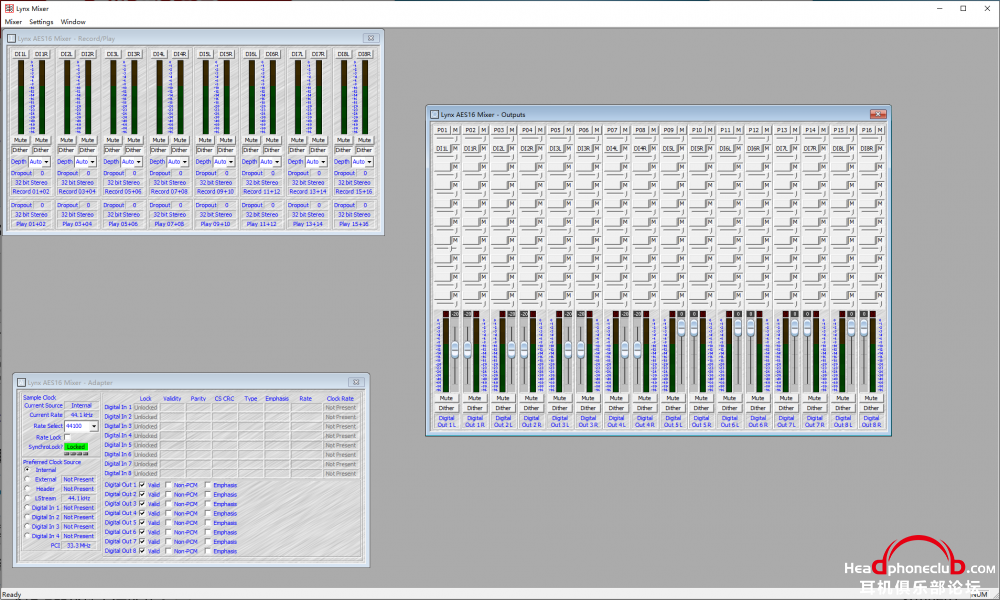
Task: Toggle the M button beside DI5R in Outputs
Action: [710, 149]
